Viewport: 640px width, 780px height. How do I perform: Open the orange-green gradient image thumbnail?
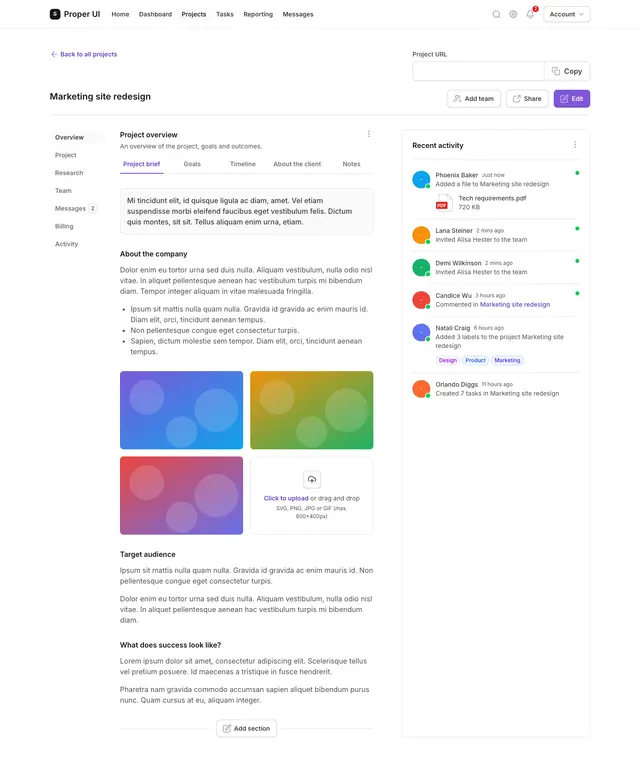tap(312, 410)
